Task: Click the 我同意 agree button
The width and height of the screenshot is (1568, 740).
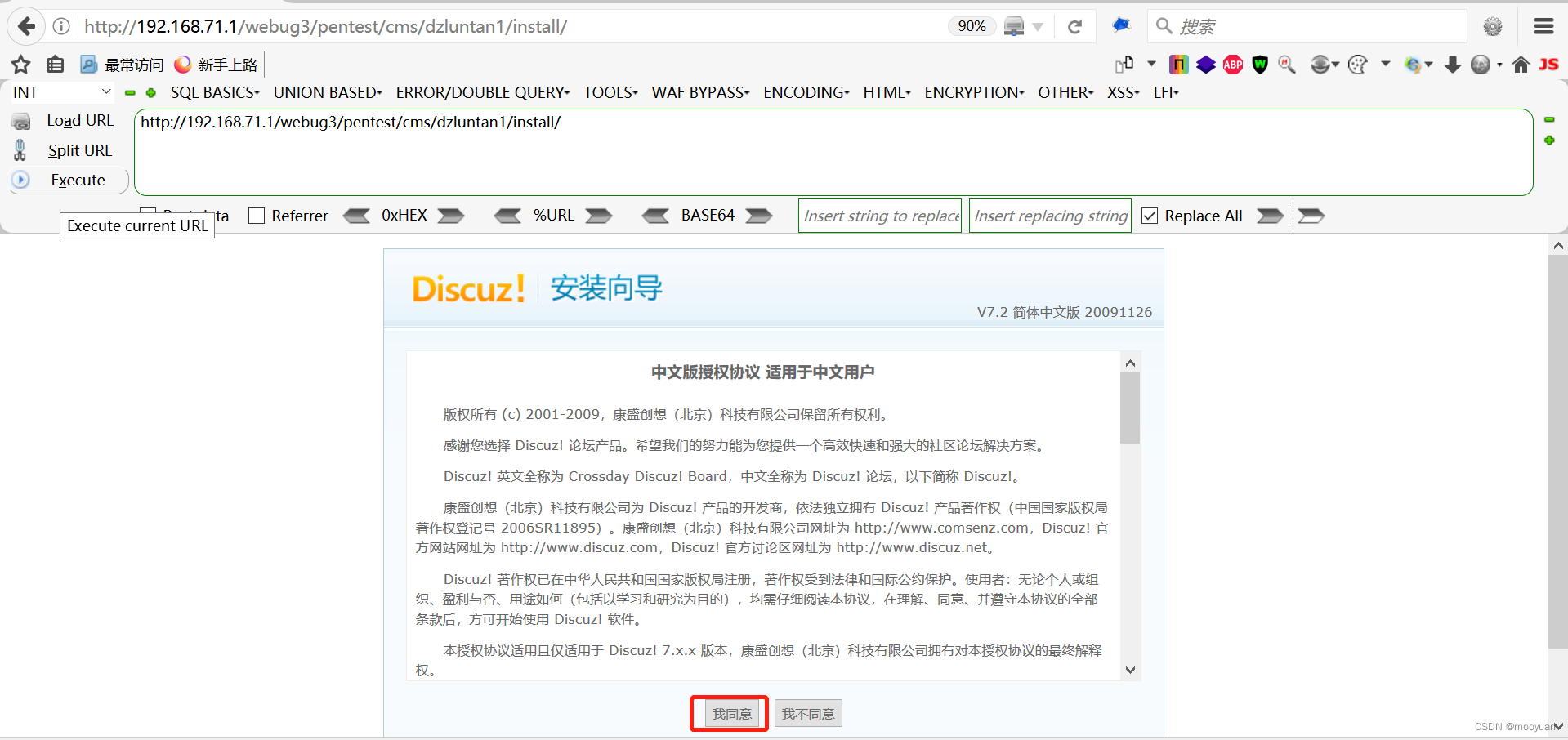Action: pyautogui.click(x=731, y=714)
